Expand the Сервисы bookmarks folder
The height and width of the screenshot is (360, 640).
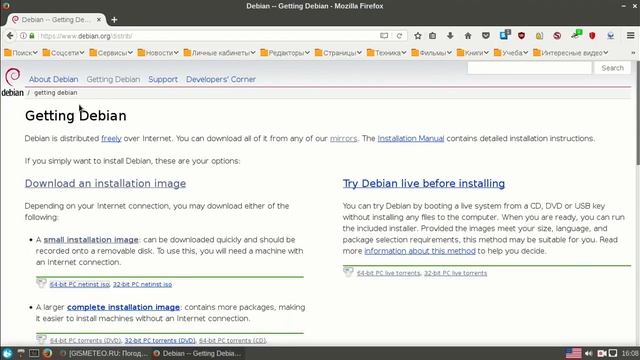[x=111, y=53]
